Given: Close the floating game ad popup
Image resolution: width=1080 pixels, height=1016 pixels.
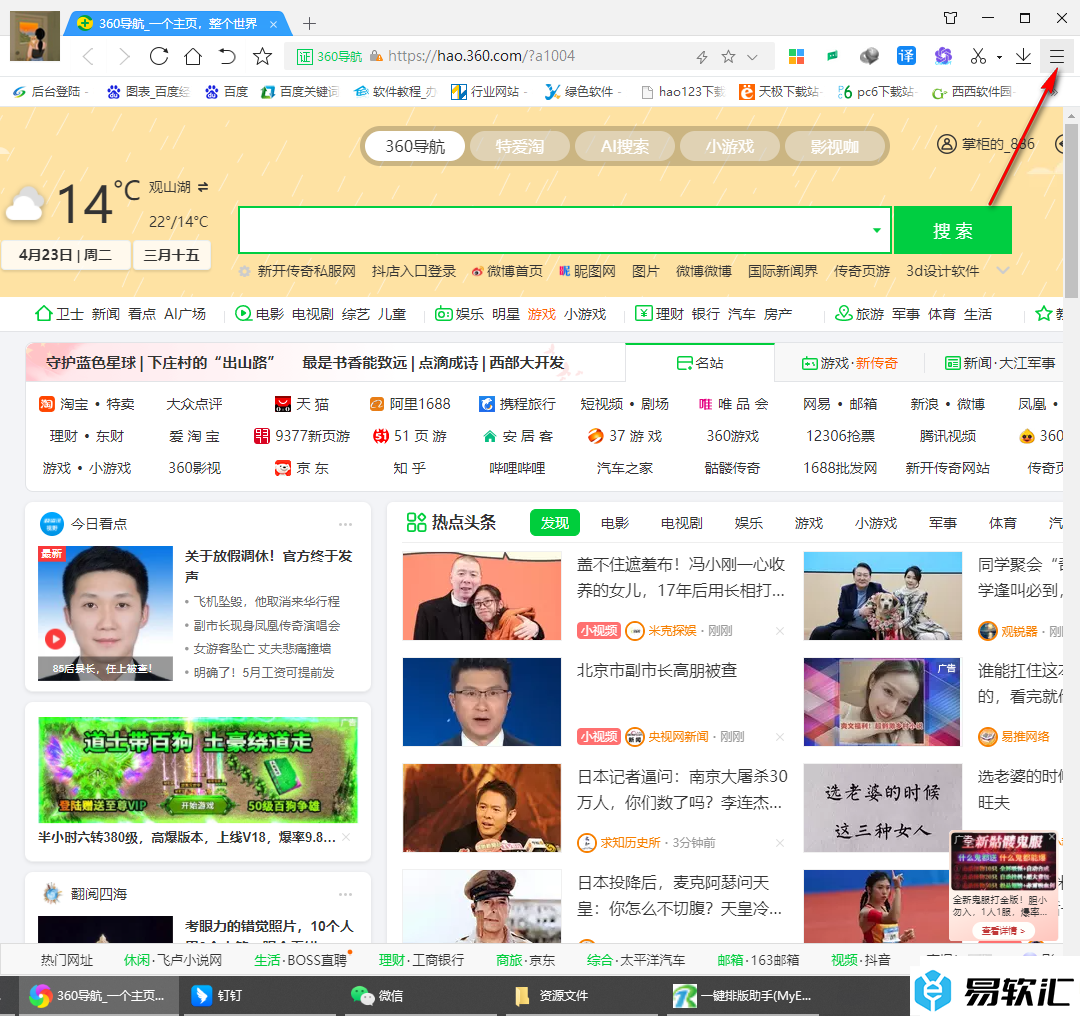Looking at the screenshot, I should coord(1052,838).
